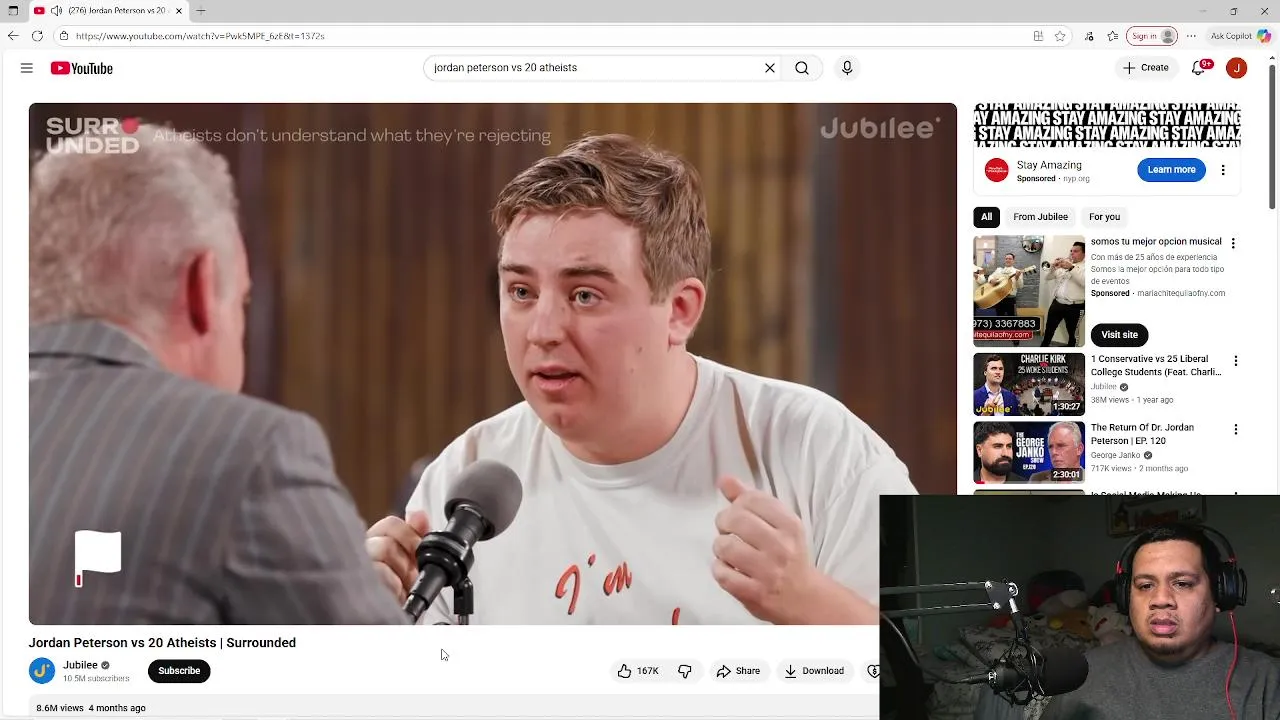Screen dimensions: 1280x720
Task: Click the video player to pause
Action: click(x=492, y=364)
